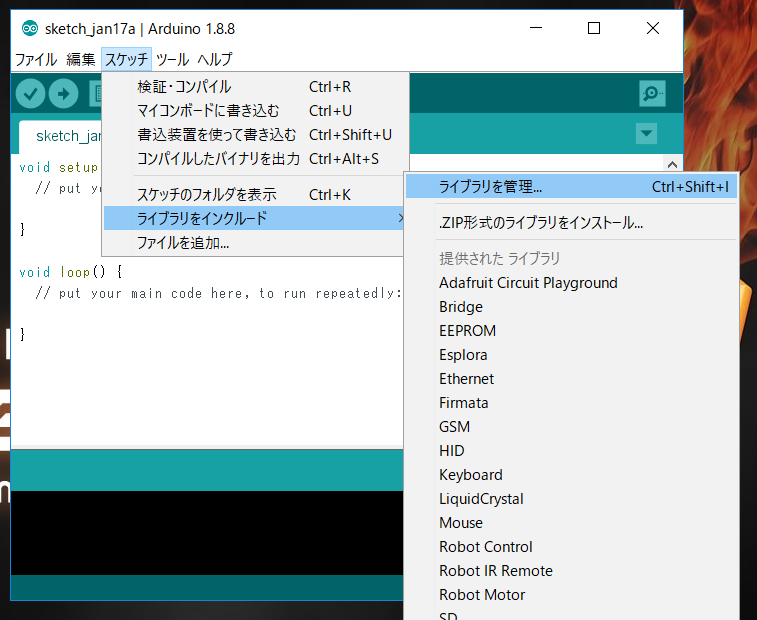Click the Upload arrow toolbar icon
This screenshot has height=620, width=757.
point(63,93)
